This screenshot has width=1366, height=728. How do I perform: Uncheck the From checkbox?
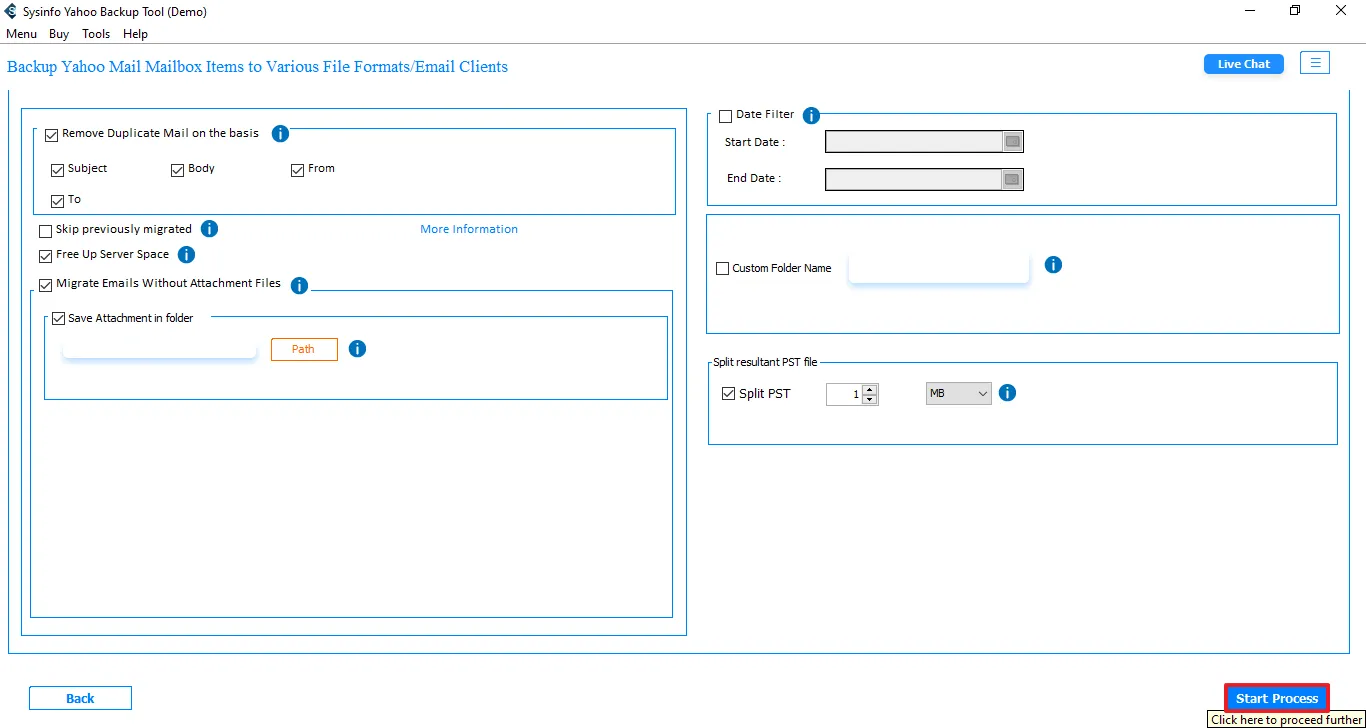(297, 170)
